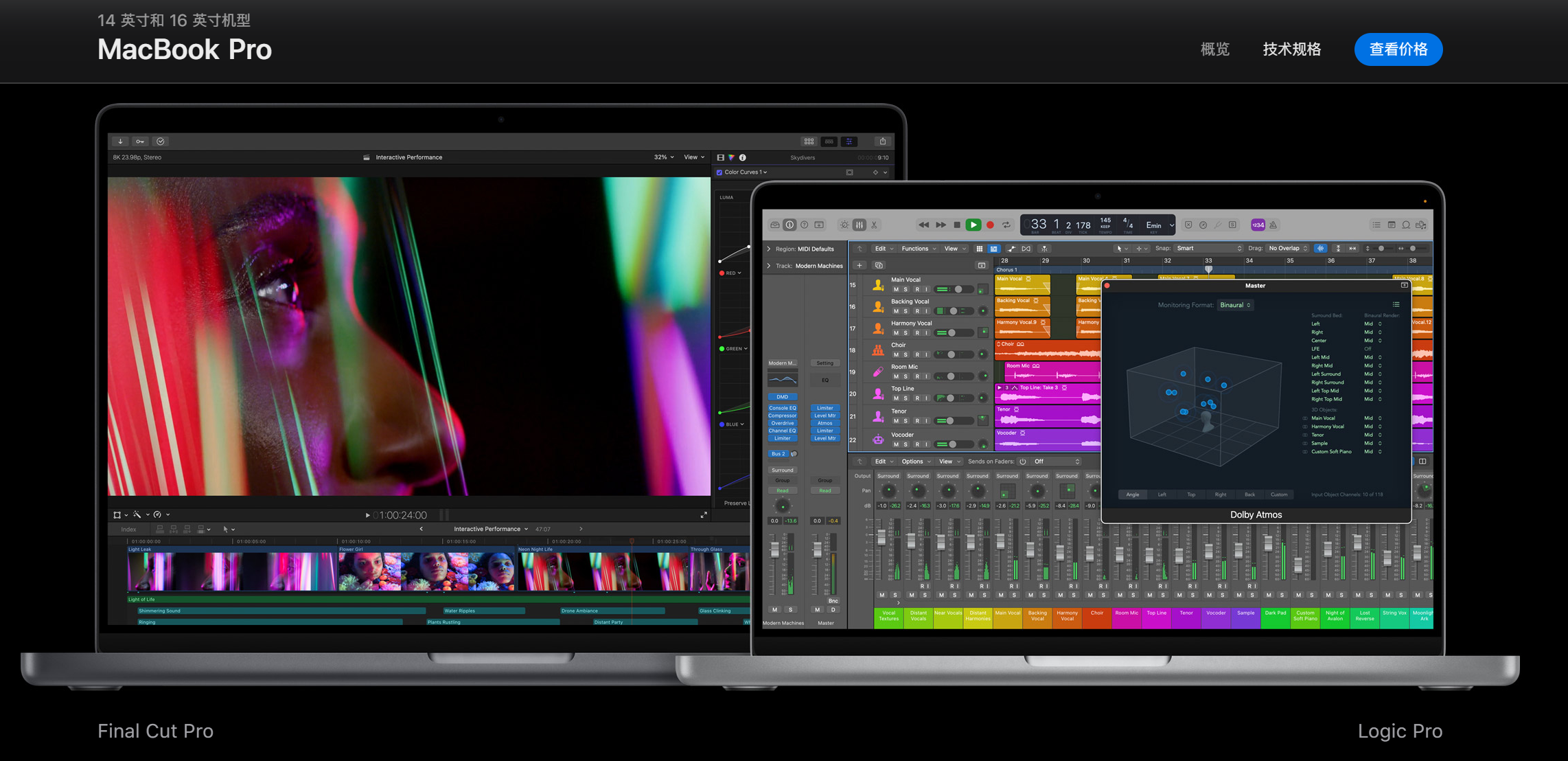Click the purple count-in 1234 icon
This screenshot has width=1568, height=761.
(x=1258, y=225)
